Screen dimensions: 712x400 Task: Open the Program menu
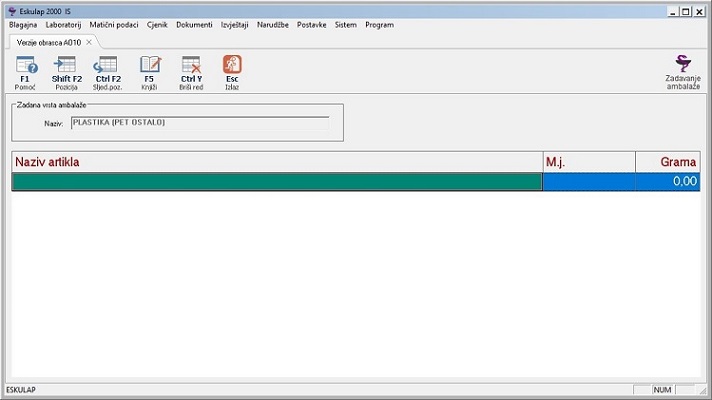379,25
